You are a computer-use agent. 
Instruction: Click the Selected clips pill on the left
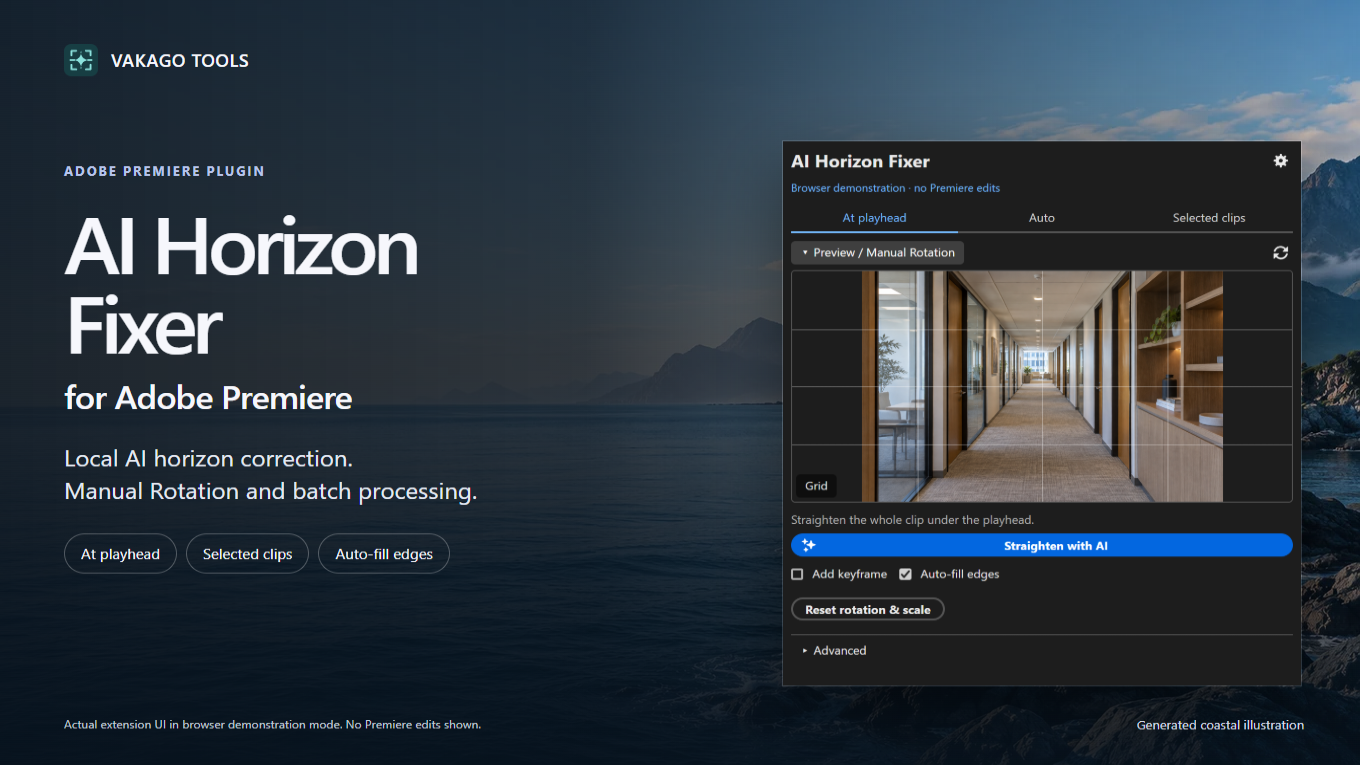pyautogui.click(x=247, y=554)
